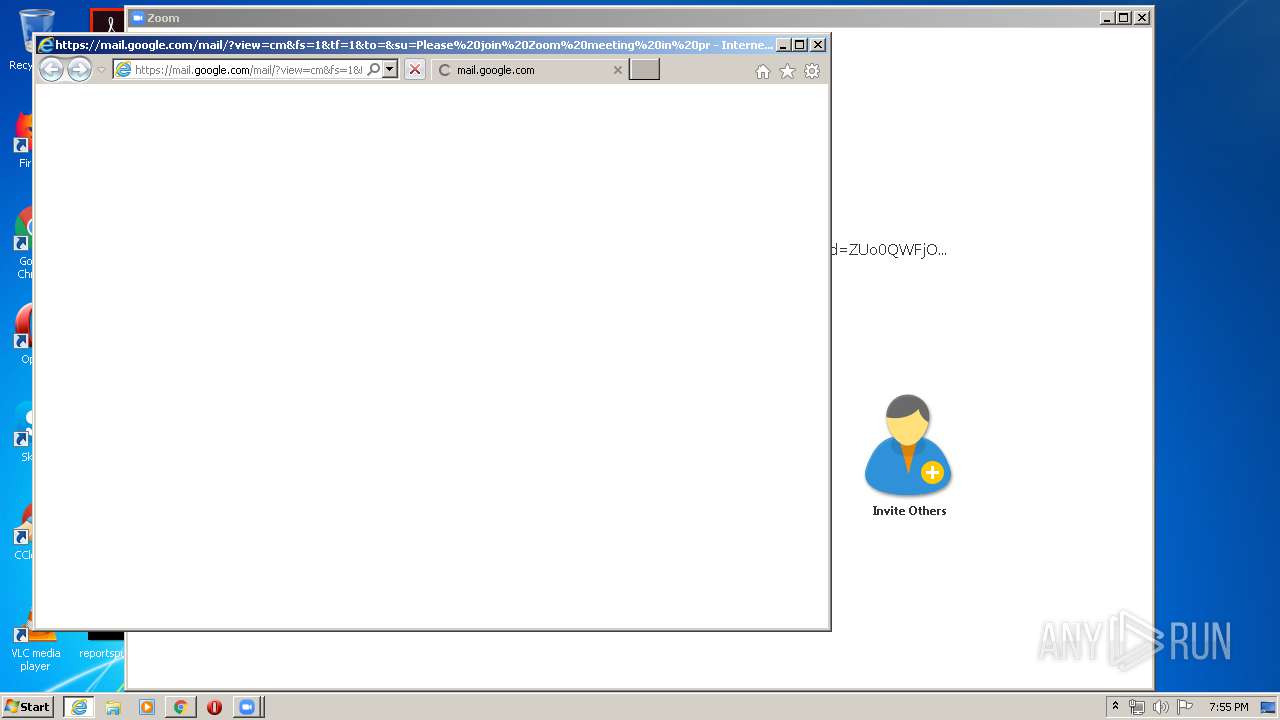Close the Zoom window
1280x720 pixels.
click(1141, 18)
